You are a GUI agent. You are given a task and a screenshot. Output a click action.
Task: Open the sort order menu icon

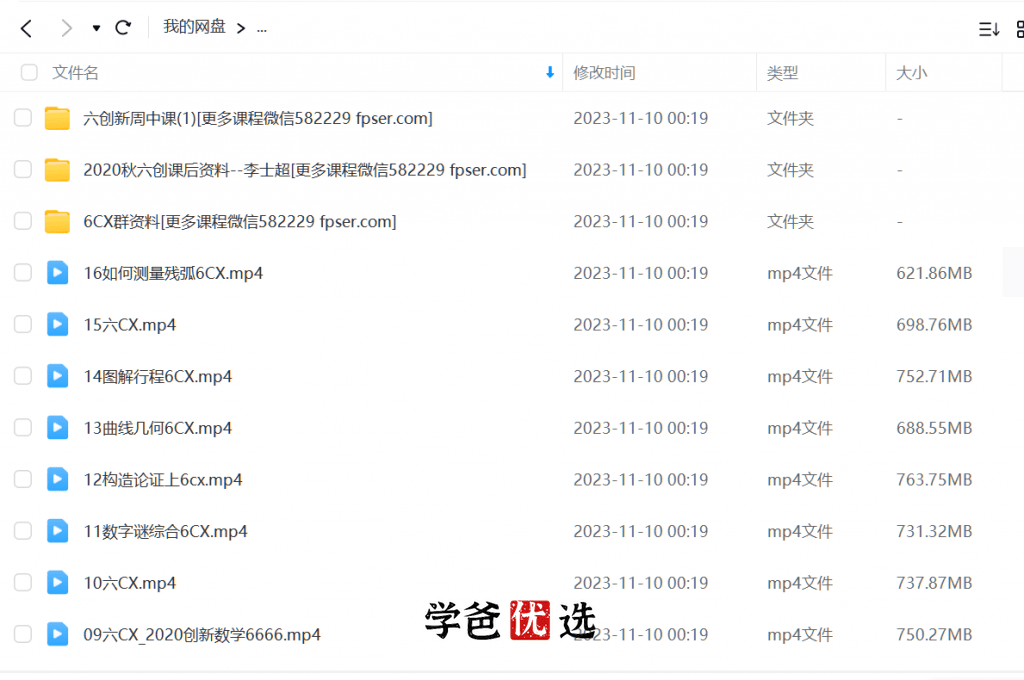click(989, 29)
